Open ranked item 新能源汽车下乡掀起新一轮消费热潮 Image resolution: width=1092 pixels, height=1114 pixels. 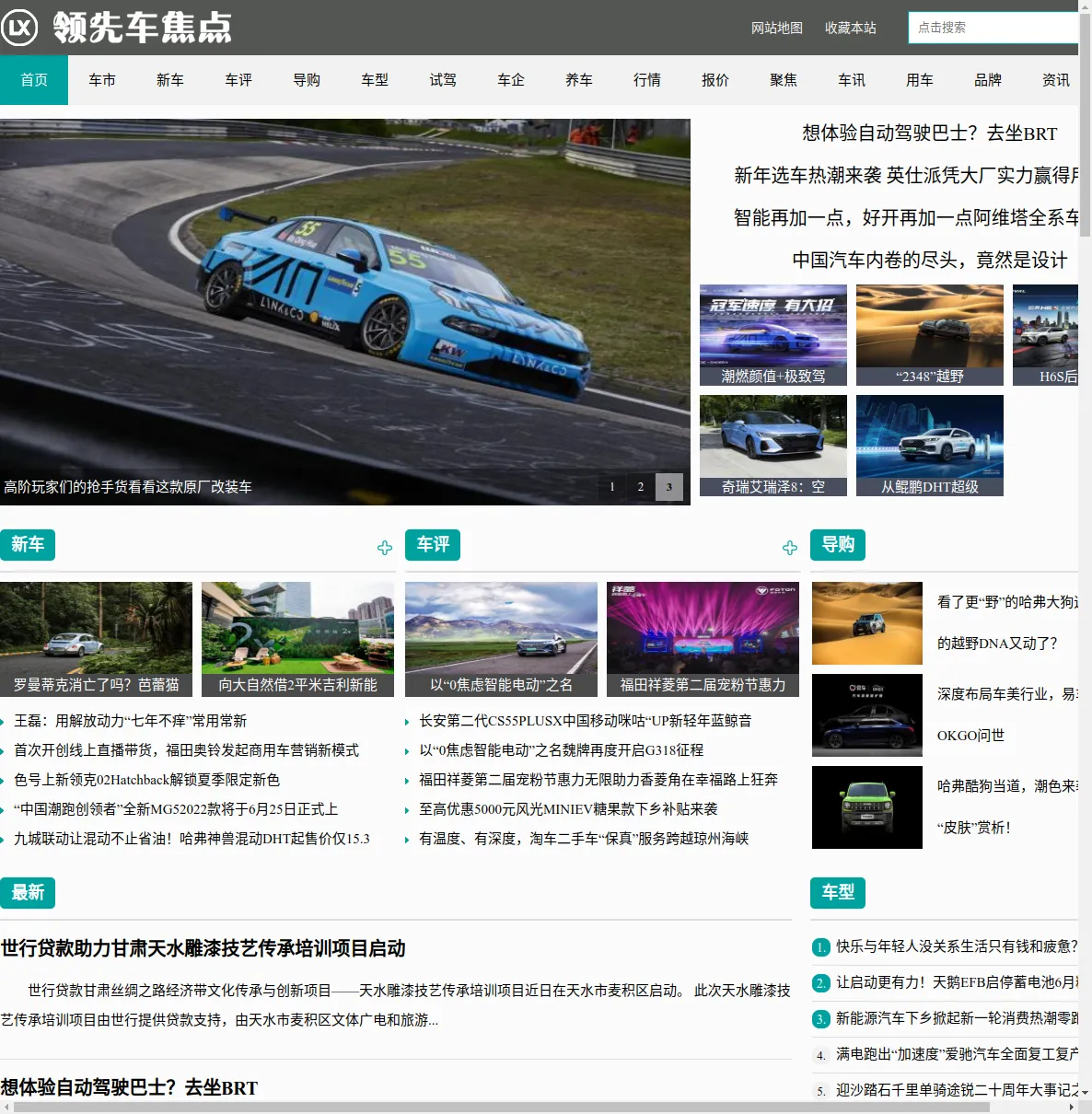pos(957,1018)
